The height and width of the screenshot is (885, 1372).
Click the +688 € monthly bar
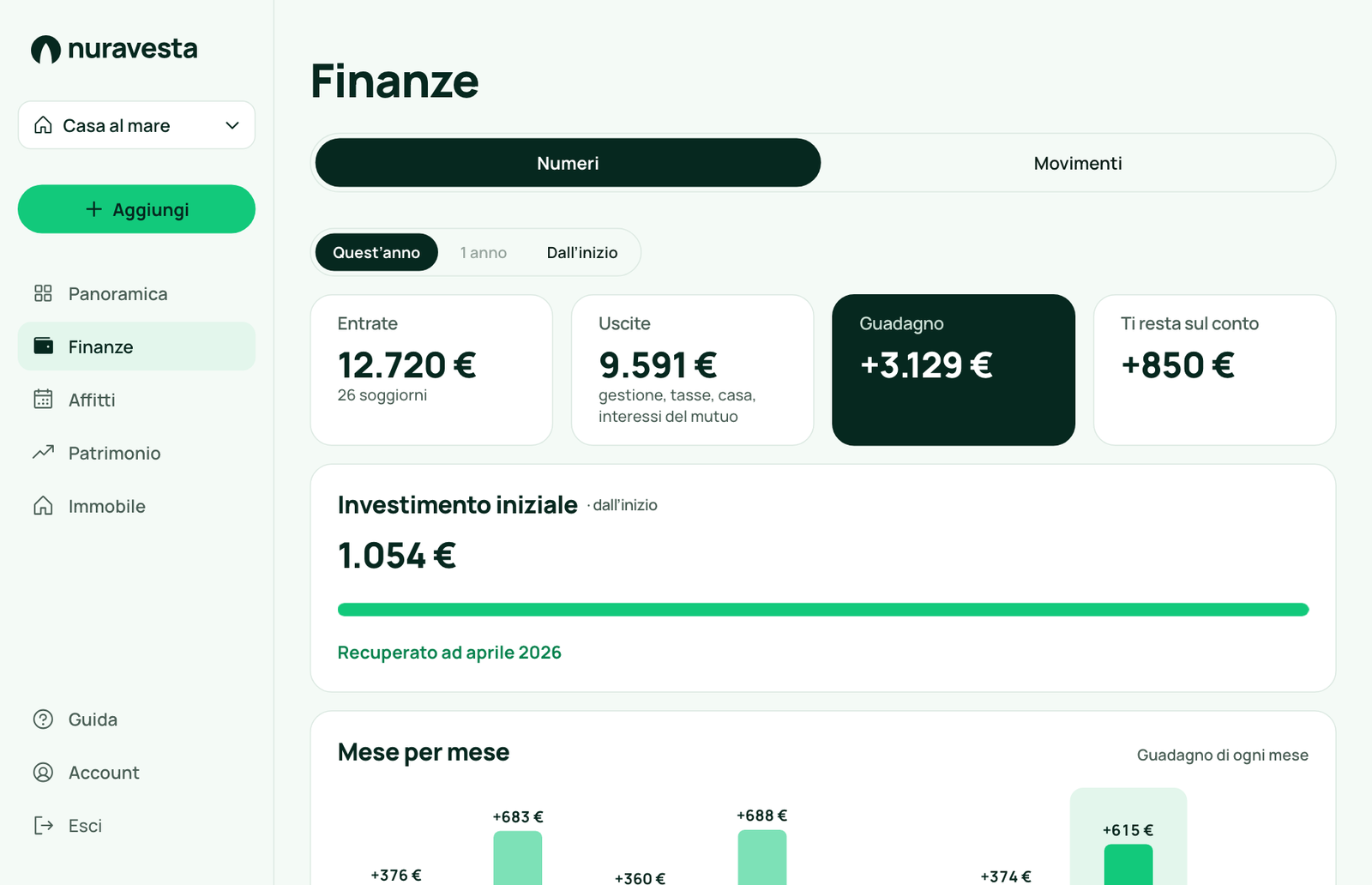point(762,857)
